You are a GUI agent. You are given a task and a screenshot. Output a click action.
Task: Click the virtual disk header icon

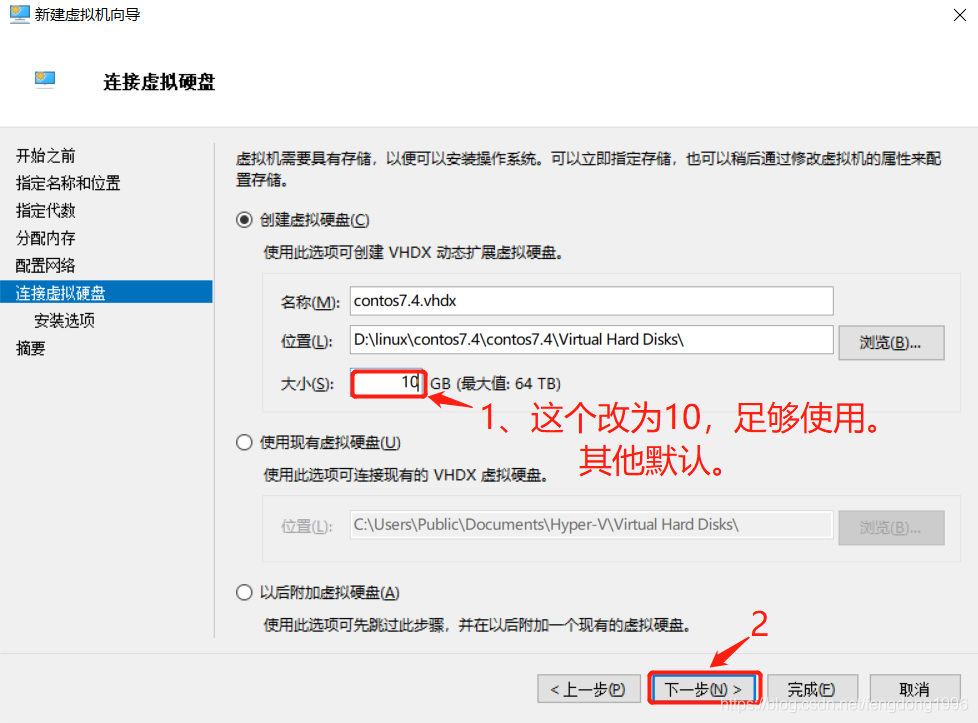pos(45,81)
